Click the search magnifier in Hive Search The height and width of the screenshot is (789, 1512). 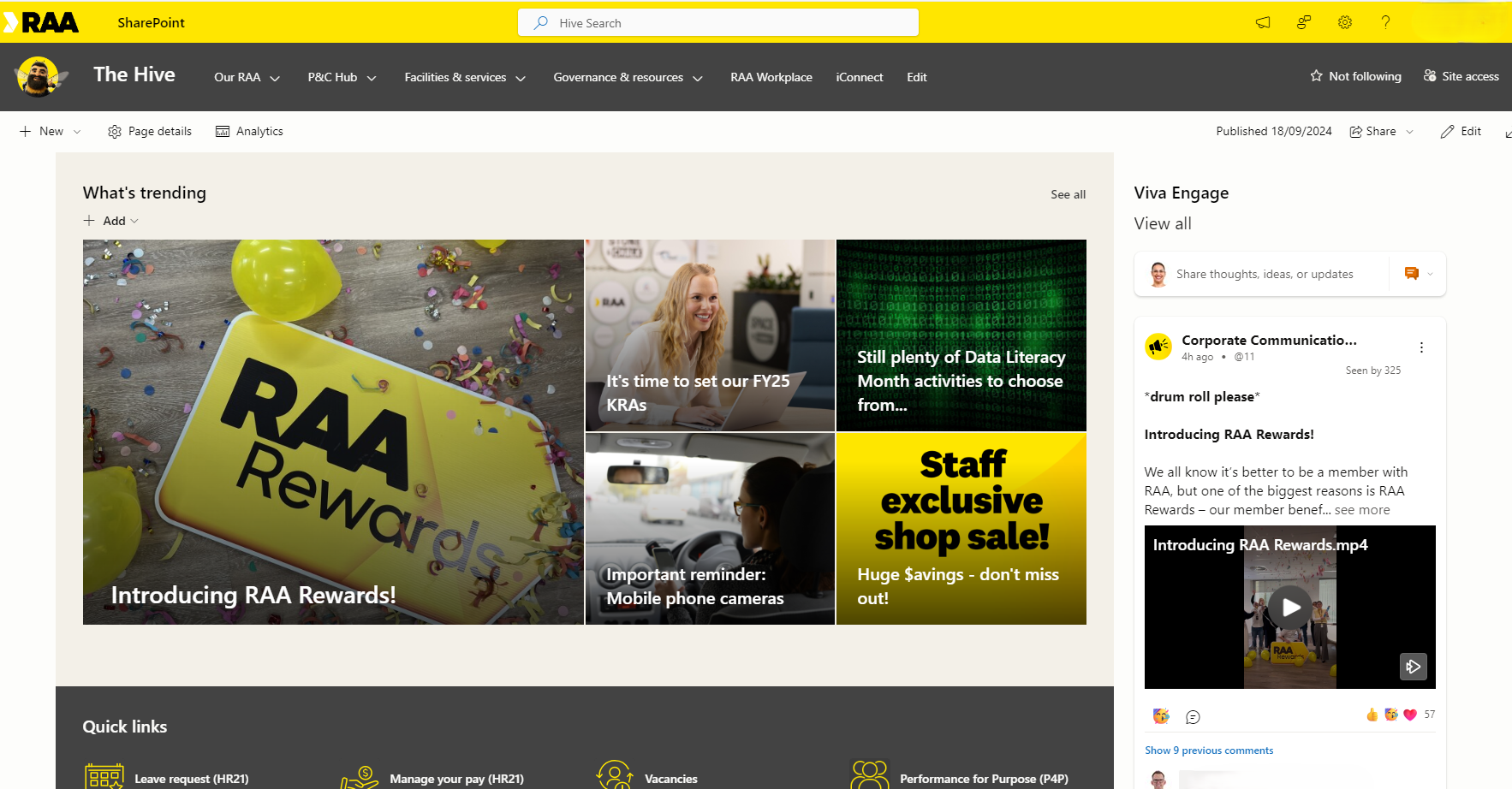point(541,23)
